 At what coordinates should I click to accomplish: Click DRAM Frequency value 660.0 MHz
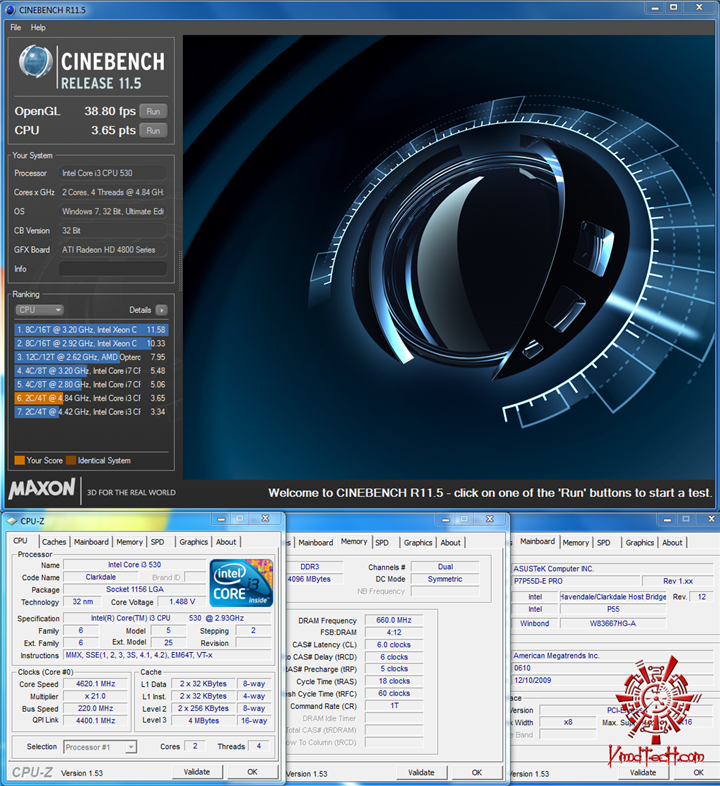click(x=394, y=620)
